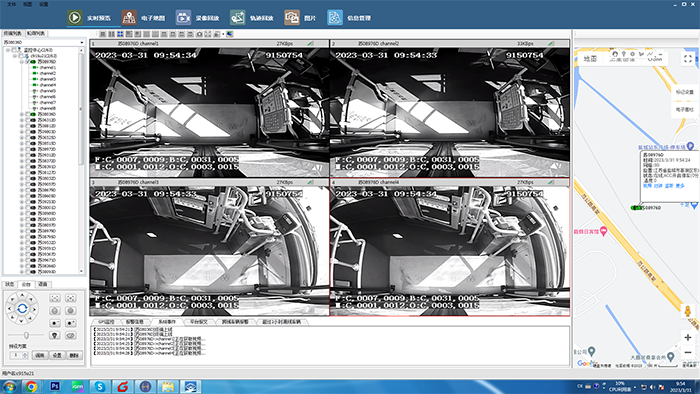Screen dimensions: 700x394
Task: Click the 视频 link in vehicle popup
Action: (647, 186)
